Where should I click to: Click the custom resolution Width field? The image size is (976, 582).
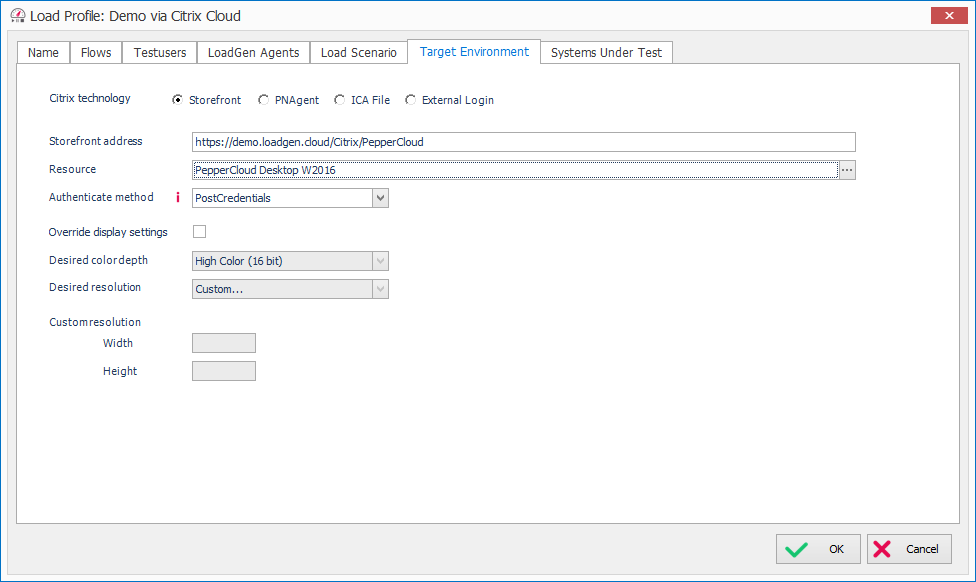click(x=223, y=343)
